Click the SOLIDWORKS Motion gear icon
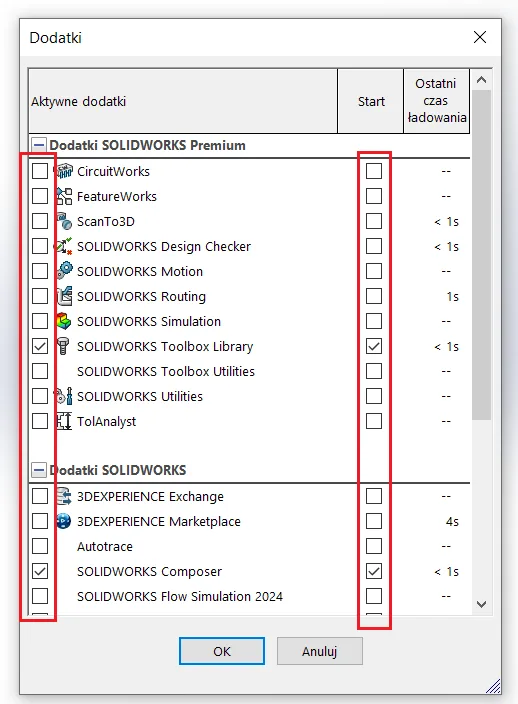Viewport: 518px width, 704px height. pos(64,271)
